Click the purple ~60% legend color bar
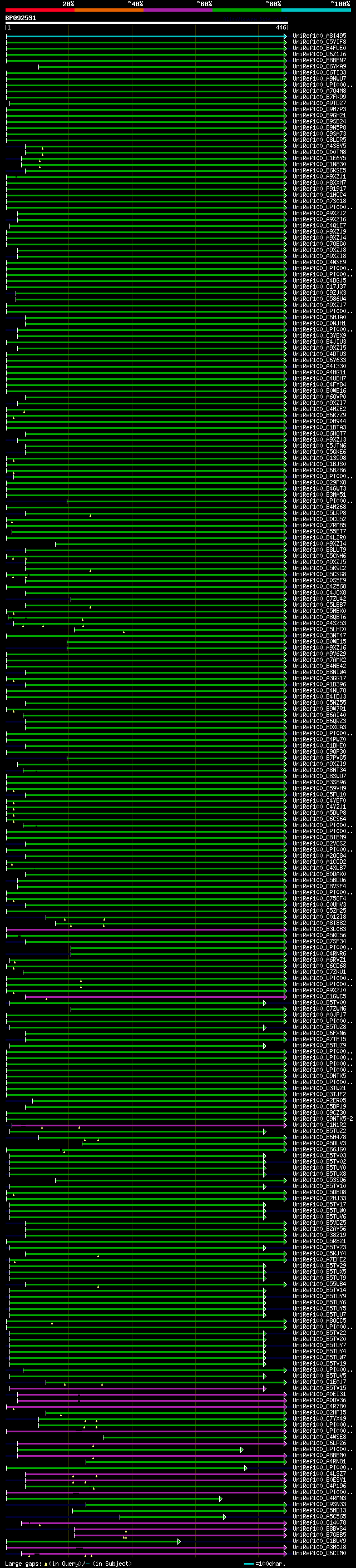This screenshot has width=356, height=1568. tap(179, 10)
